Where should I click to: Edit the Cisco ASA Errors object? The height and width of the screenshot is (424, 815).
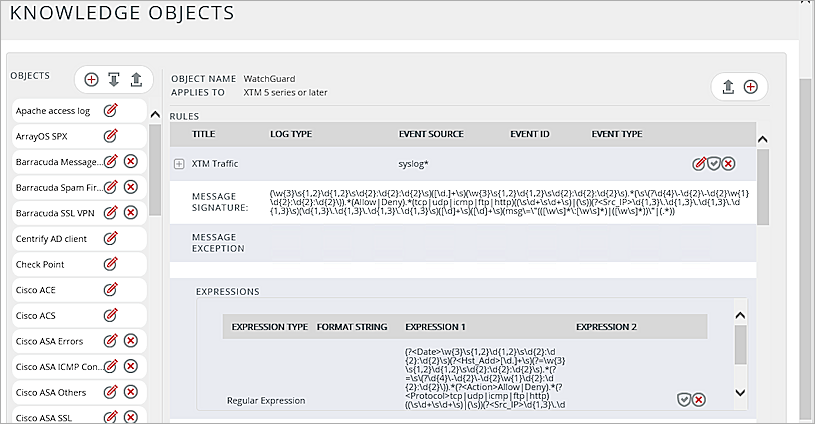pyautogui.click(x=111, y=341)
